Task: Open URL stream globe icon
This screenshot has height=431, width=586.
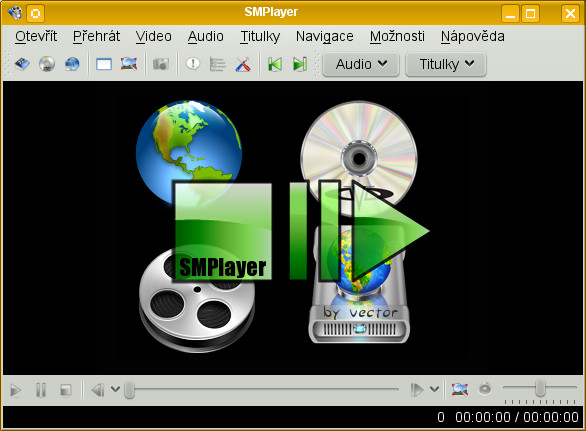Action: (72, 64)
